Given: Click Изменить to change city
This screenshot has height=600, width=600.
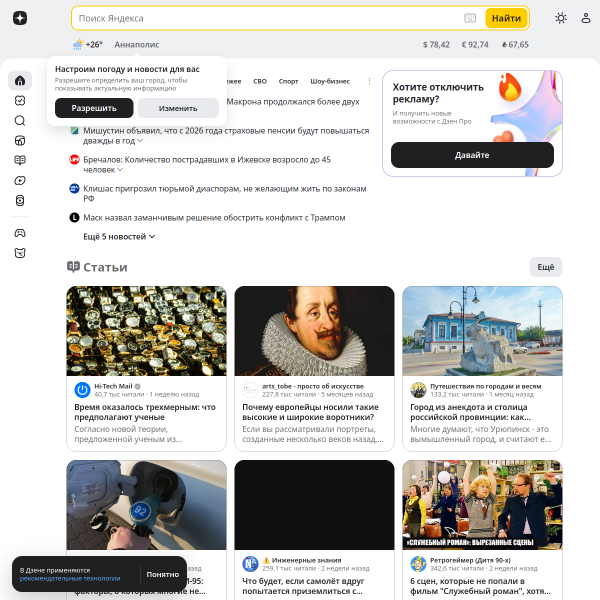Looking at the screenshot, I should pos(178,108).
